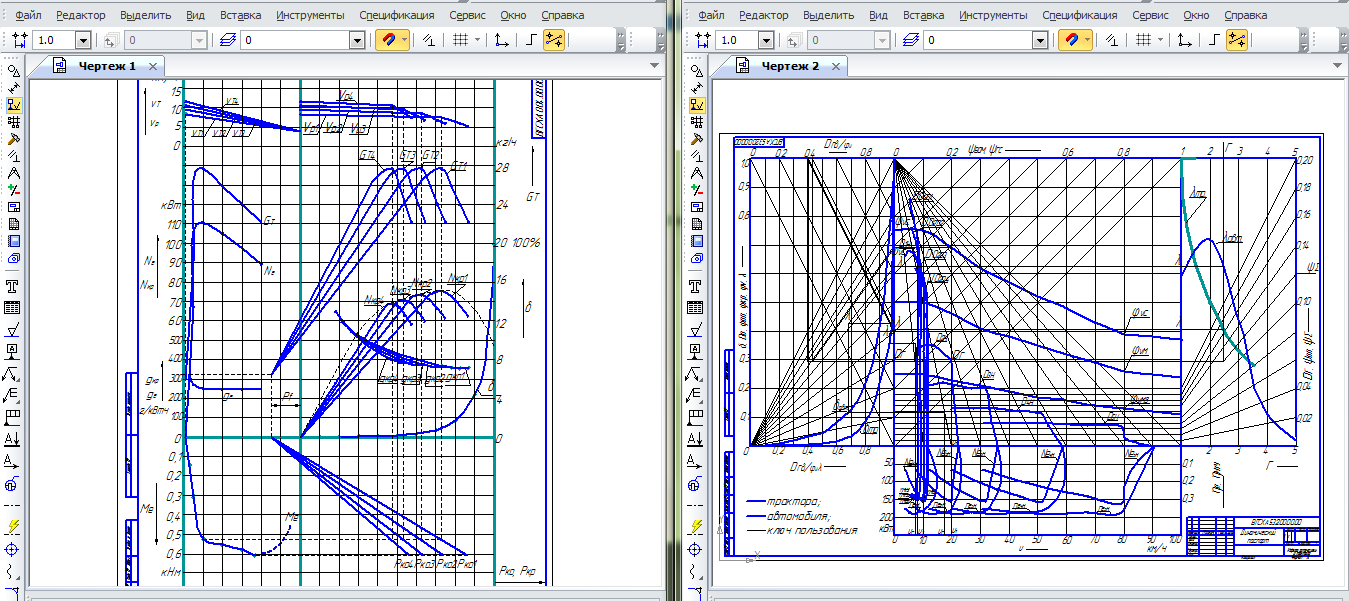Viewport: 1349px width, 601px height.
Task: Toggle grid display in left window
Action: (x=460, y=40)
